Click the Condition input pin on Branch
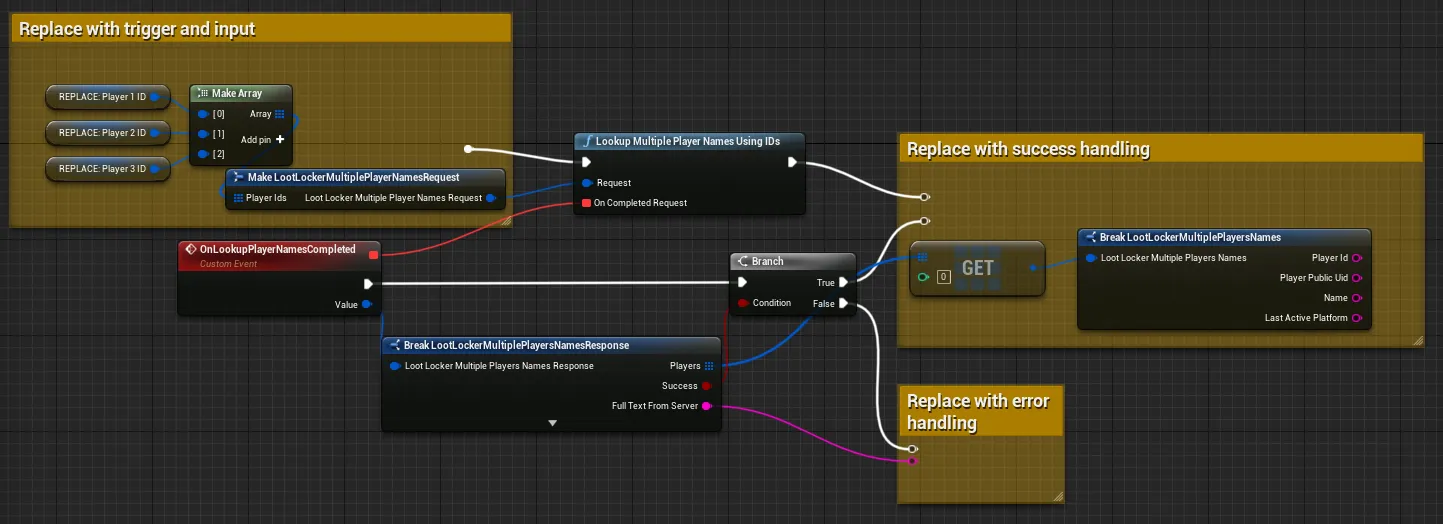The height and width of the screenshot is (524, 1443). tap(742, 303)
